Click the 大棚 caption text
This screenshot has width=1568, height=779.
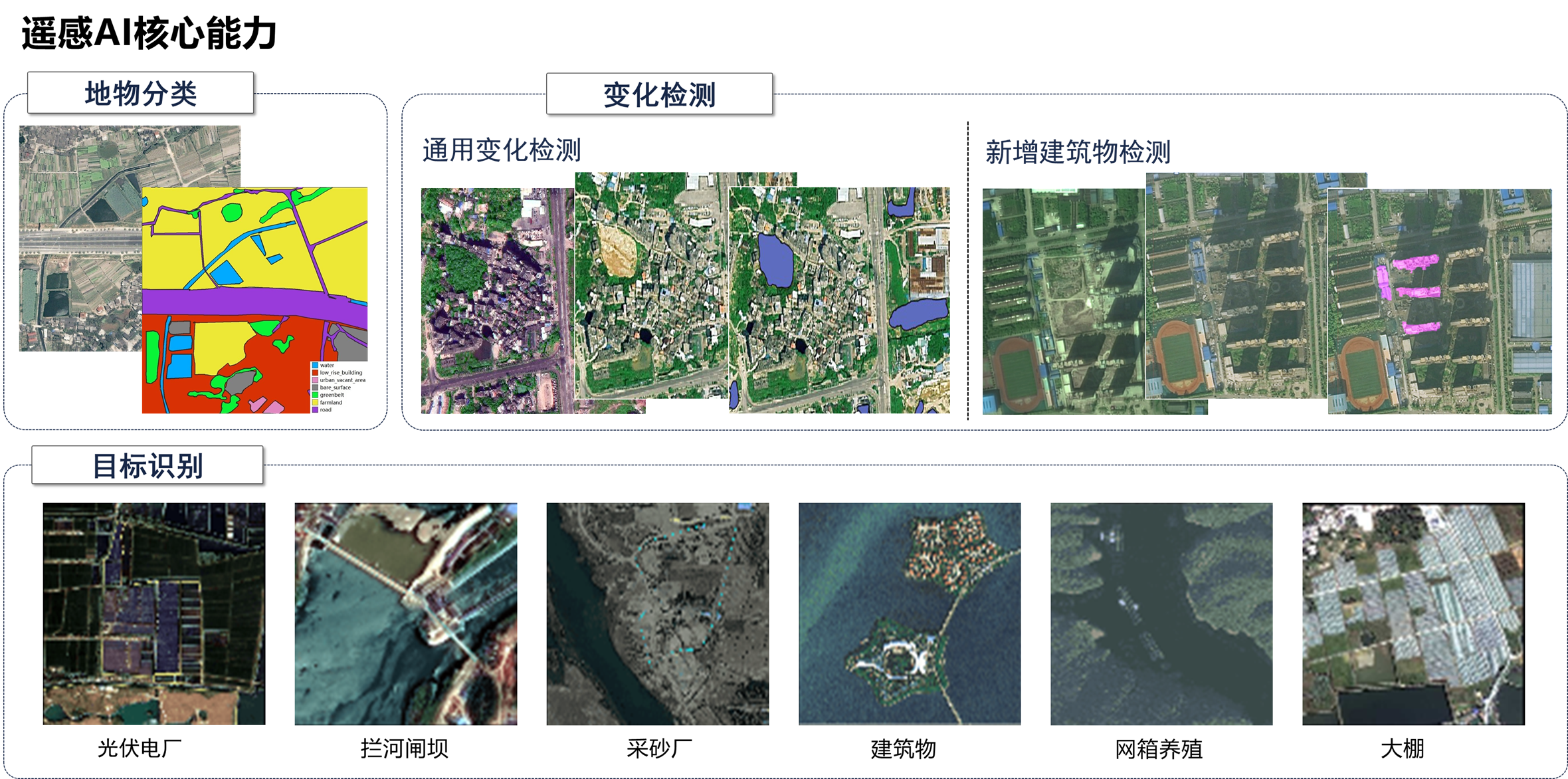[1402, 749]
